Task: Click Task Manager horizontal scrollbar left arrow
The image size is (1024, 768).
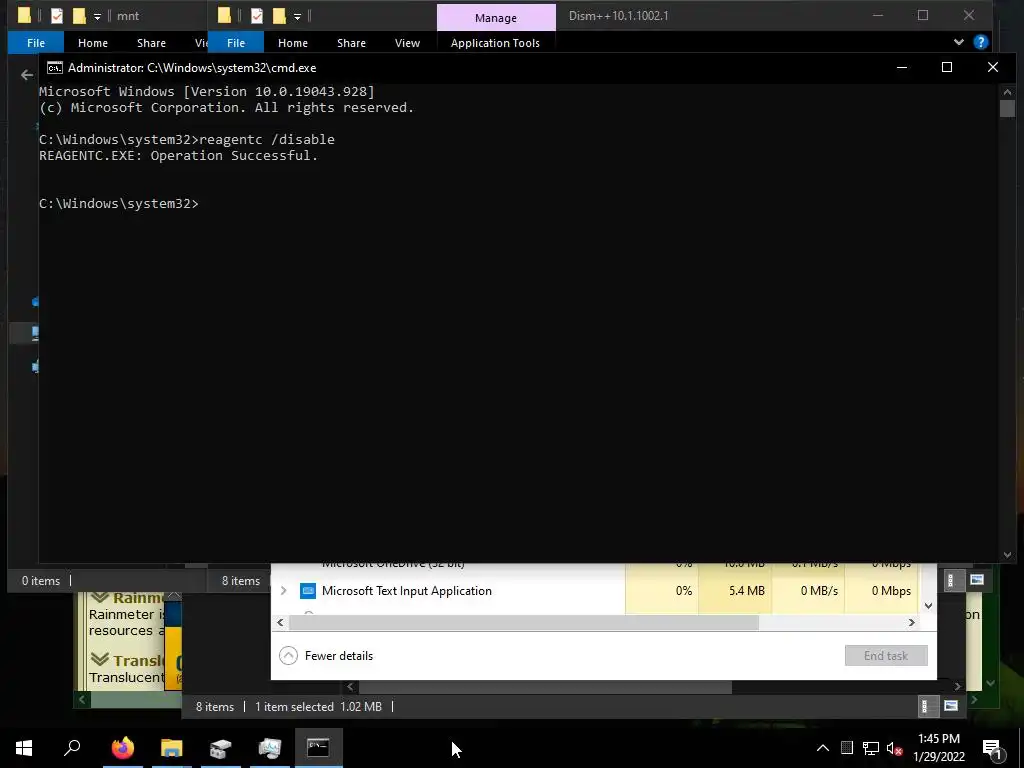Action: click(x=280, y=622)
